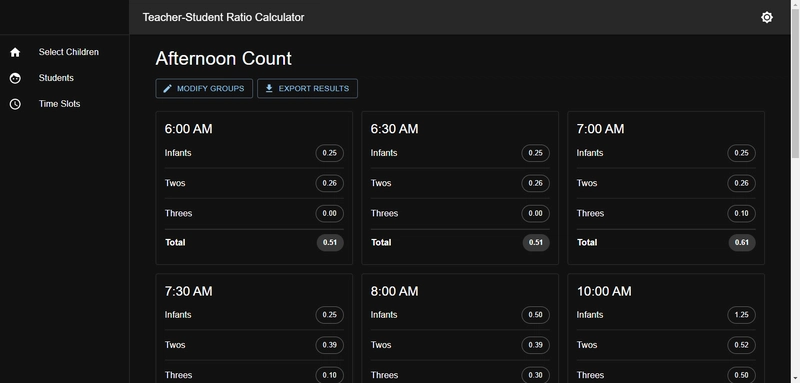Click Total label in 6:00 AM card
The image size is (800, 383).
coord(175,243)
